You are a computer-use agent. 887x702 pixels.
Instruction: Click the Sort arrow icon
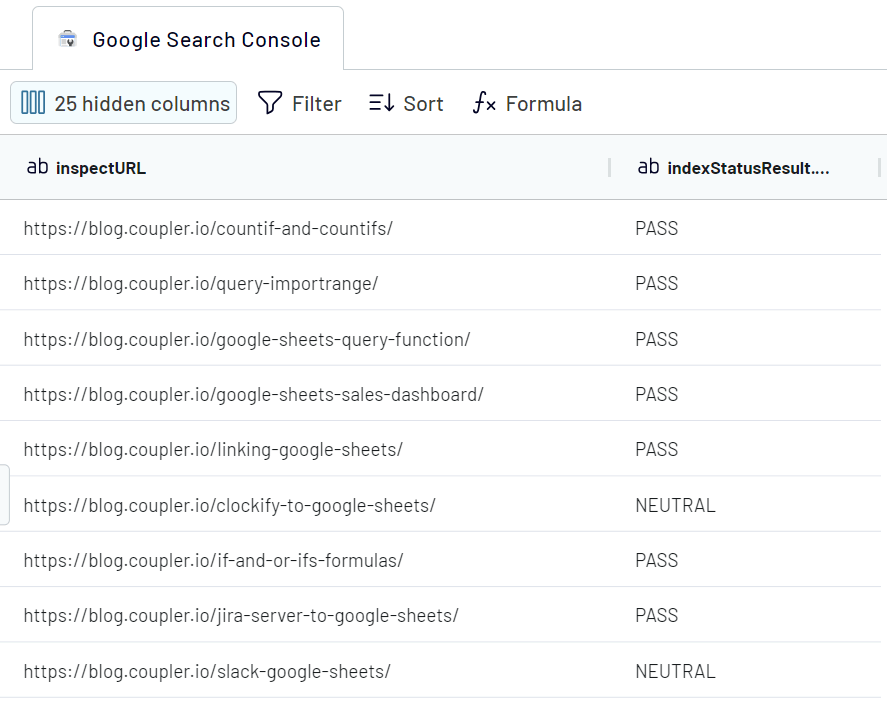pos(381,103)
